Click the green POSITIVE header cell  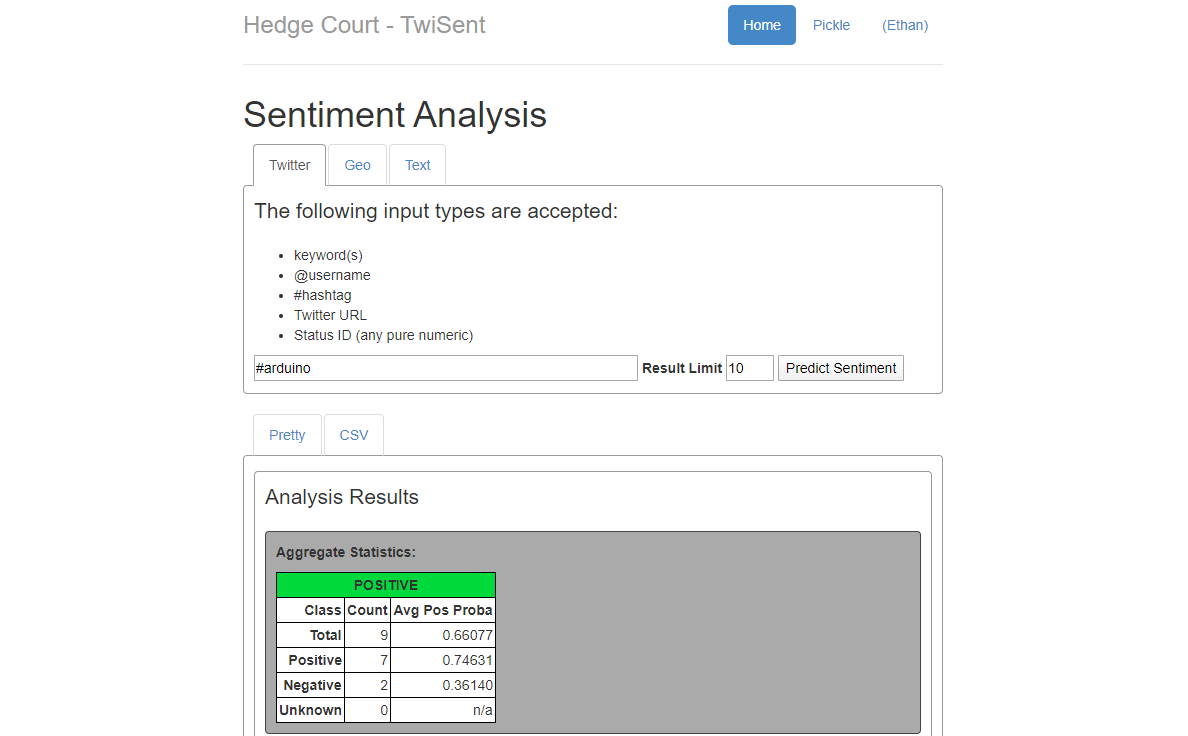pyautogui.click(x=386, y=585)
